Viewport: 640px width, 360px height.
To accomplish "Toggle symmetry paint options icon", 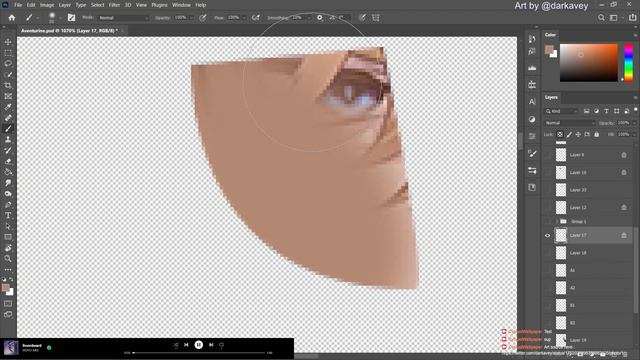I will 376,18.
